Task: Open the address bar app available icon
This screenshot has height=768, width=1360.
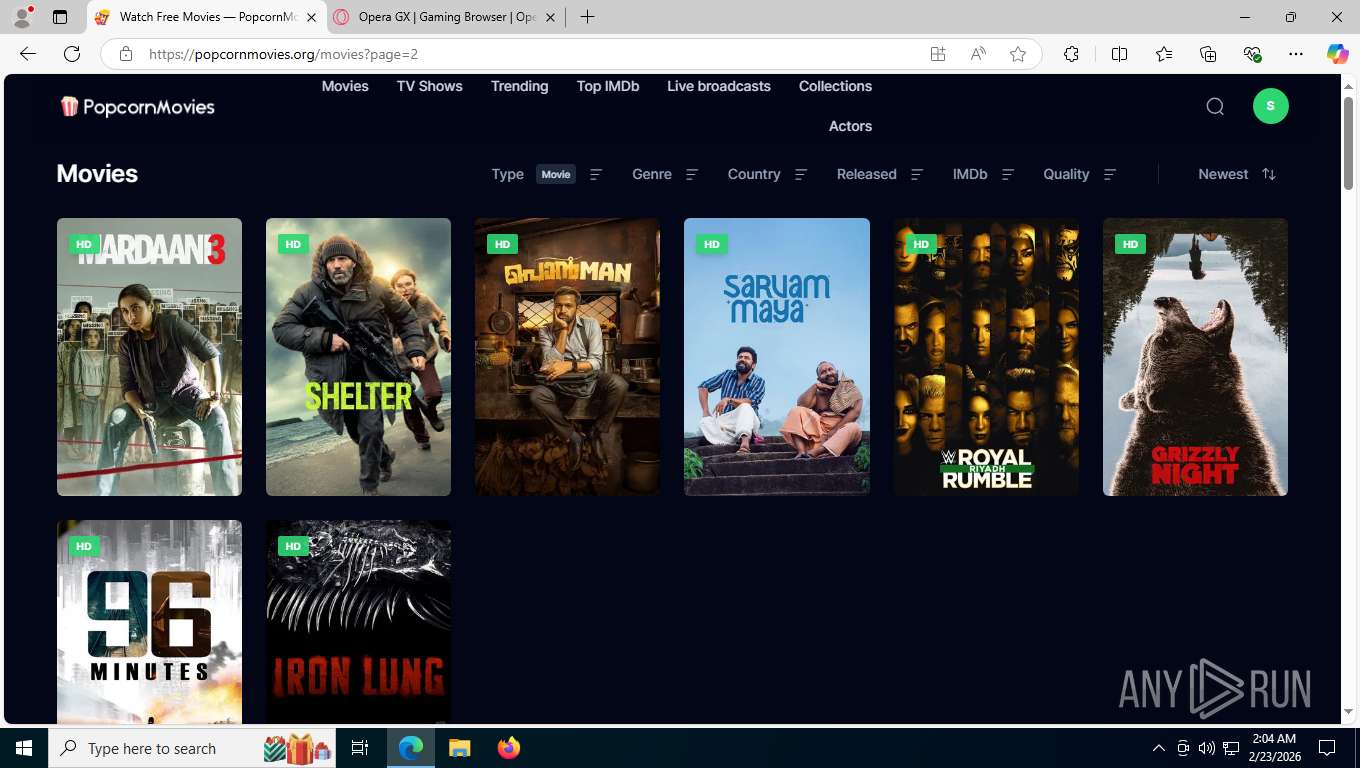Action: (938, 54)
